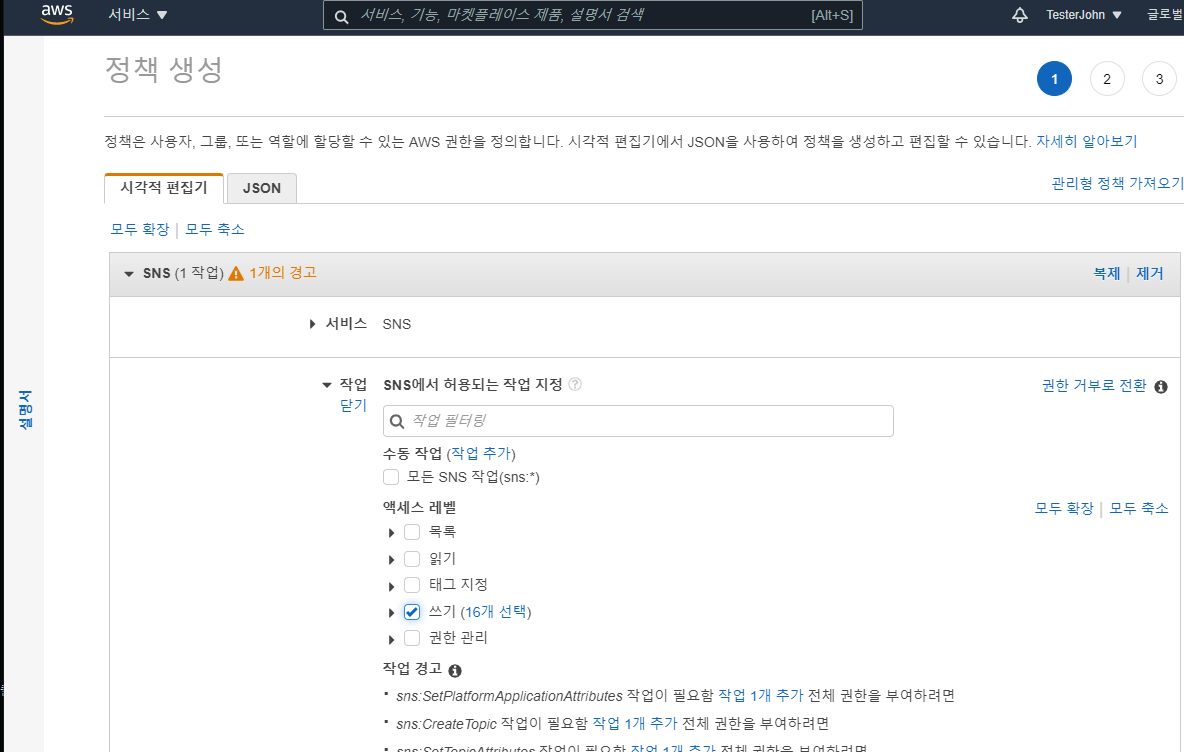The image size is (1184, 752).
Task: Click the 닫기 link under 작업
Action: [x=353, y=405]
